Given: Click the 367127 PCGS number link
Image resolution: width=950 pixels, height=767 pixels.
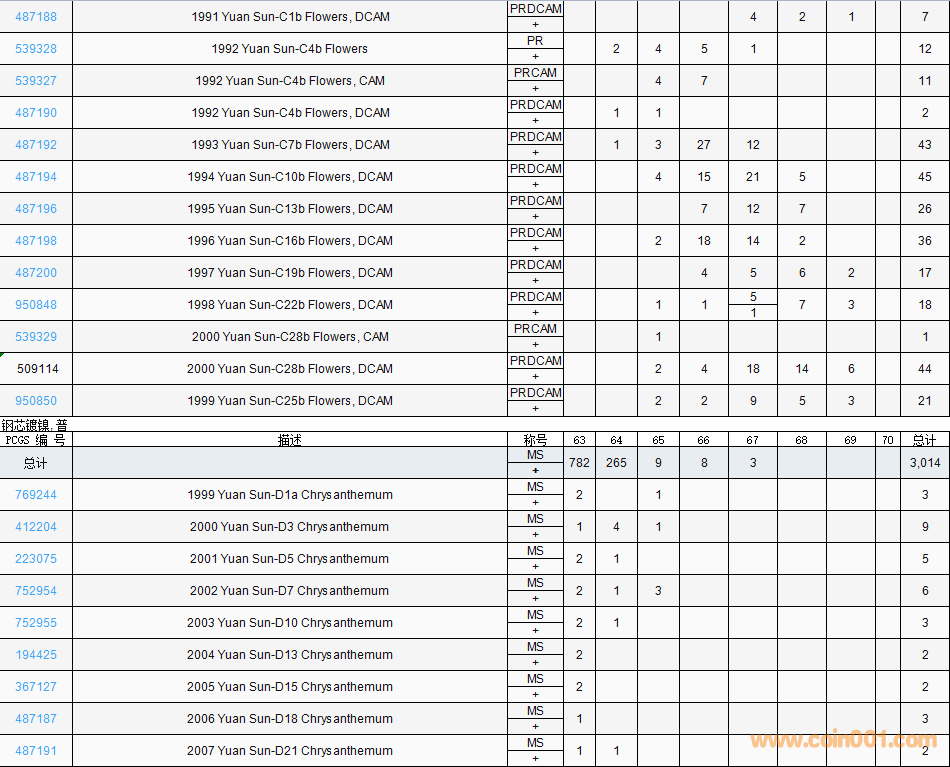Looking at the screenshot, I should pos(36,687).
